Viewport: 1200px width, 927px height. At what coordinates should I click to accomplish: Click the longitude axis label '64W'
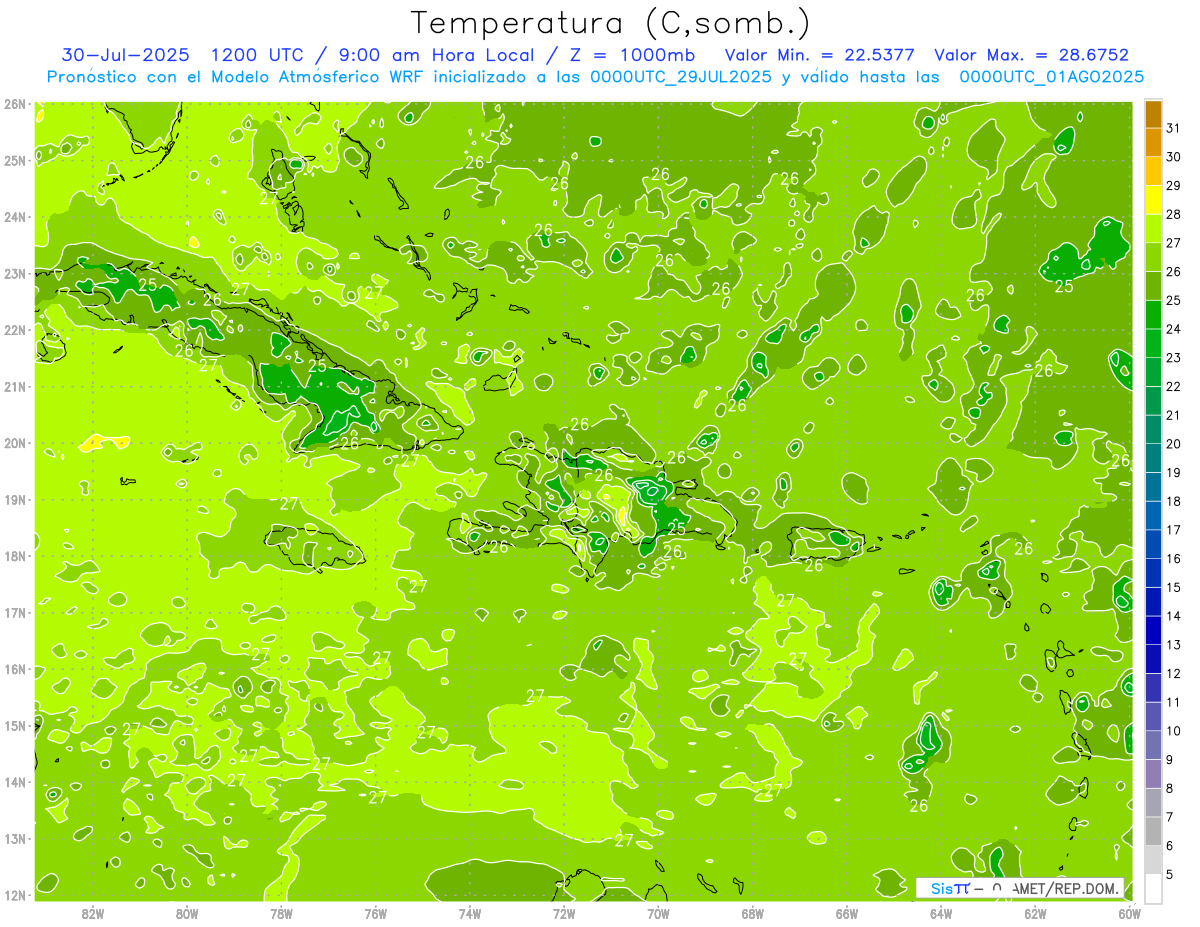[941, 913]
